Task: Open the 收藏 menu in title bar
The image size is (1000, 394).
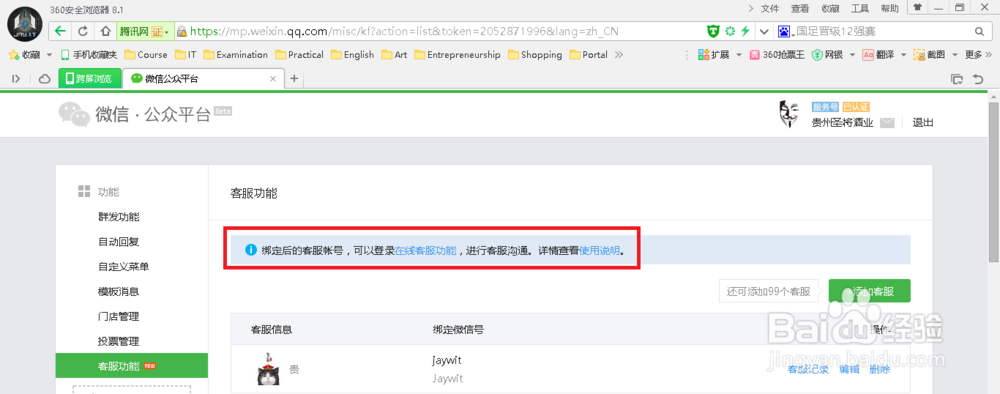Action: [830, 8]
